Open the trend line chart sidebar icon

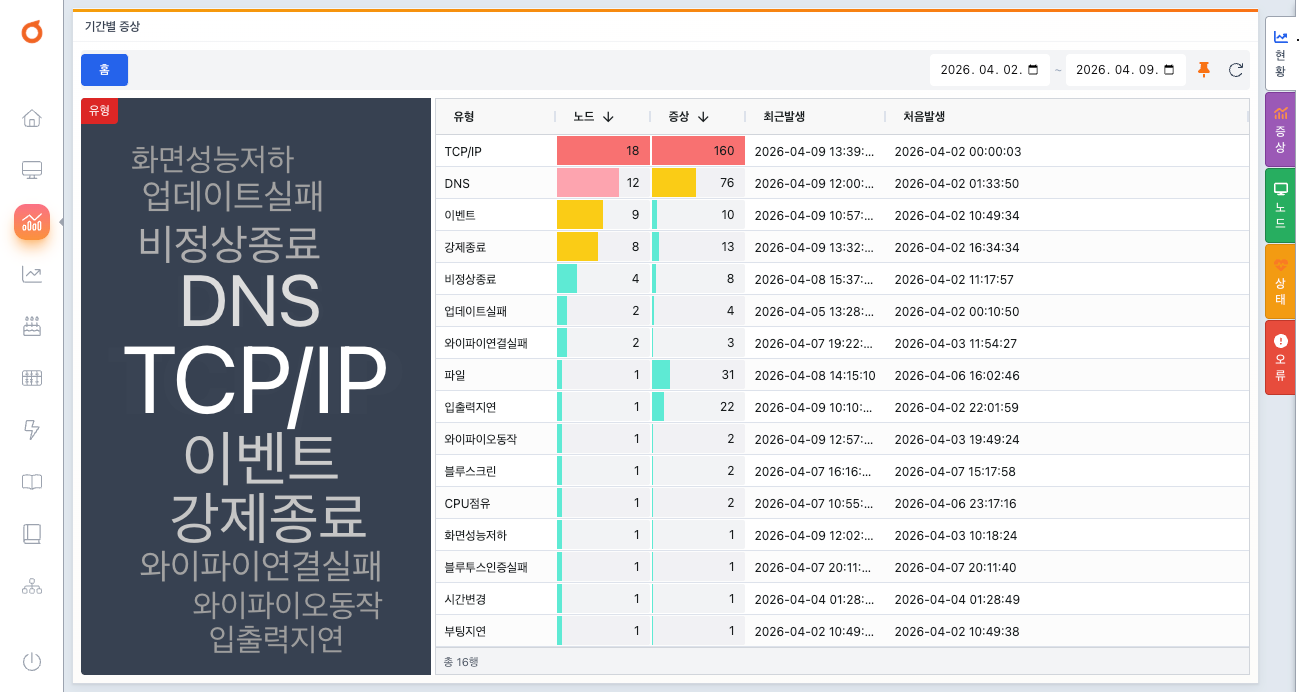click(32, 274)
